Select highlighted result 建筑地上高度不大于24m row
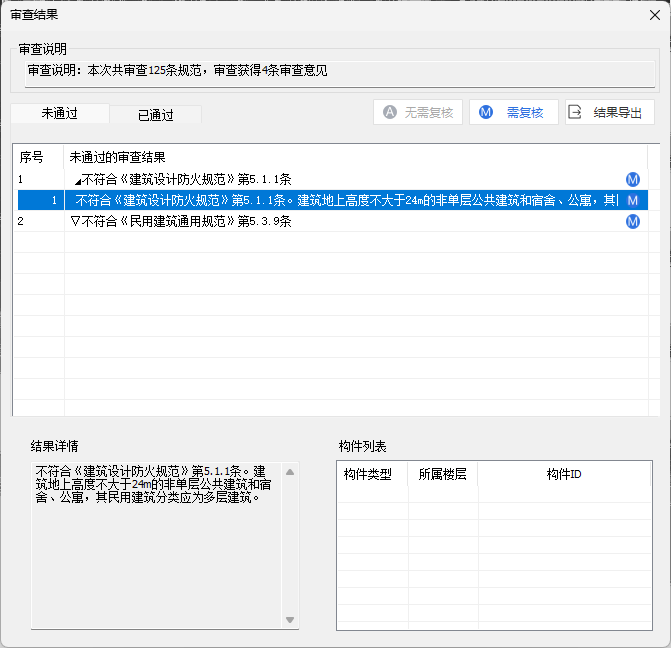Viewport: 671px width, 648px height. coord(333,200)
